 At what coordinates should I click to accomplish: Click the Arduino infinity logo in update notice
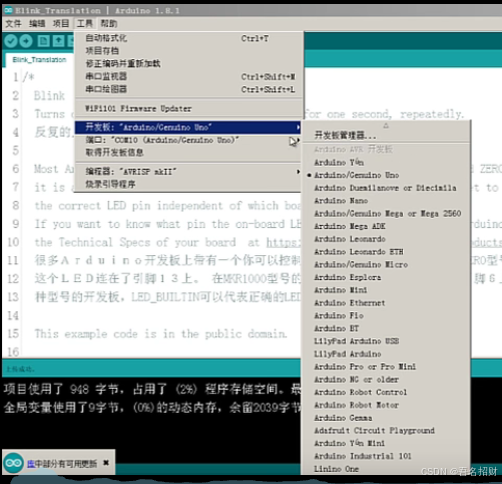[14, 463]
